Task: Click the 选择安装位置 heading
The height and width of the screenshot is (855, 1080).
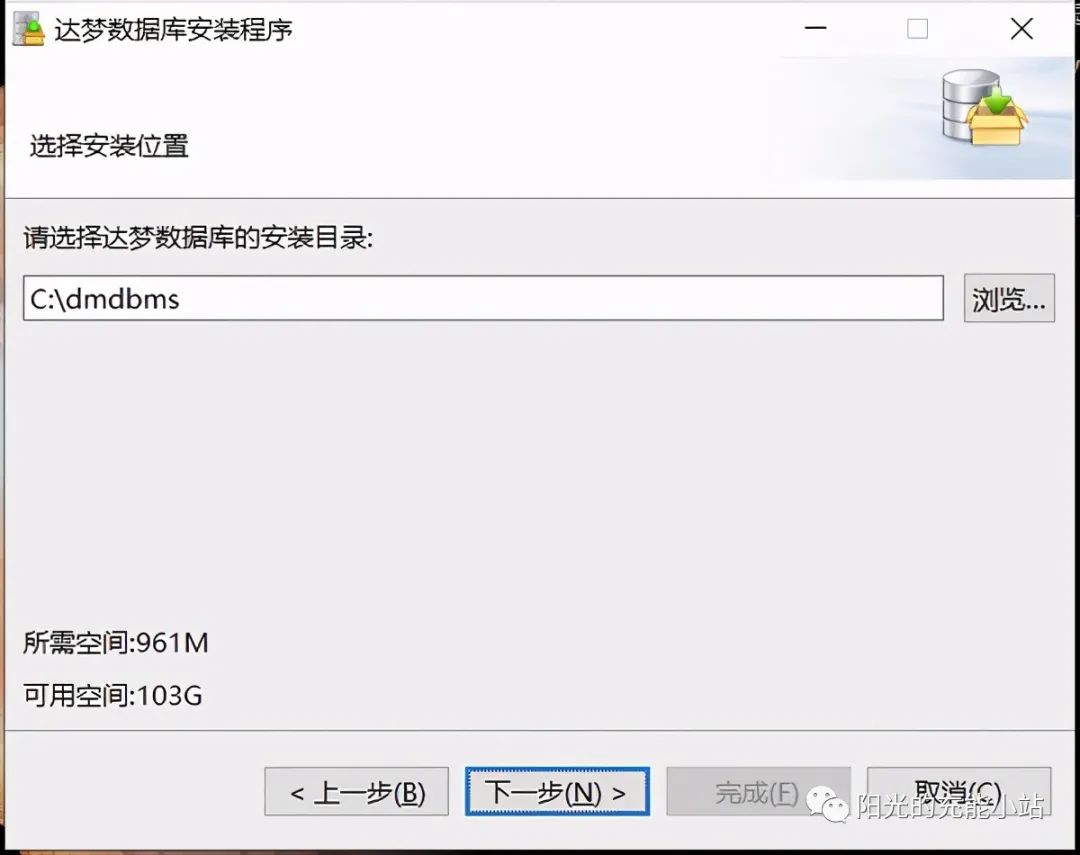Action: [x=109, y=145]
